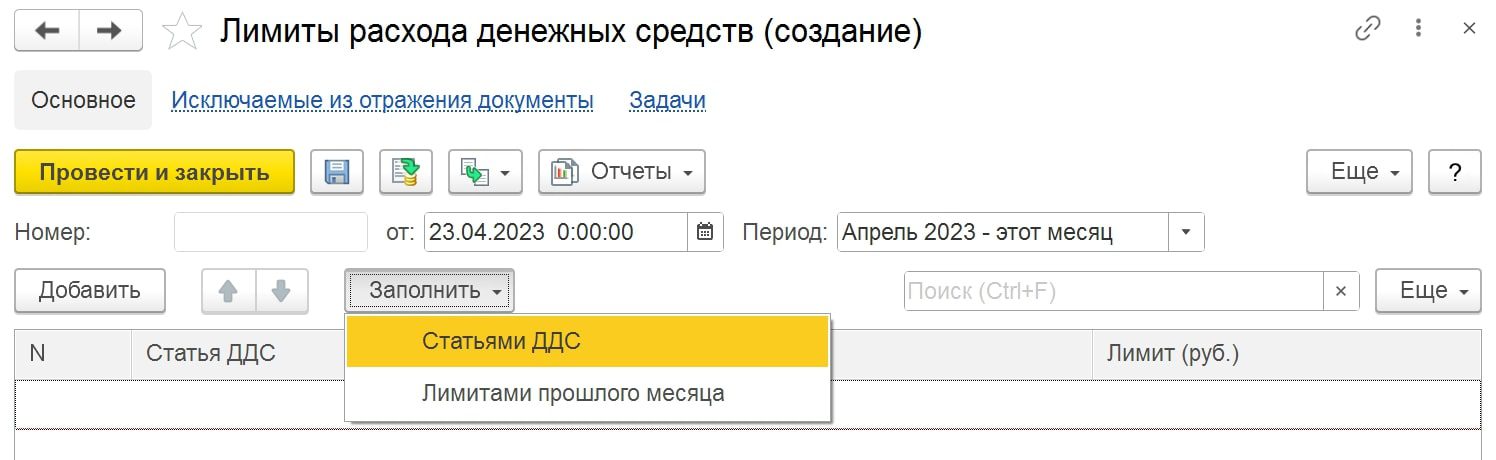Add document to favorites star
The width and height of the screenshot is (1496, 460).
pos(181,32)
